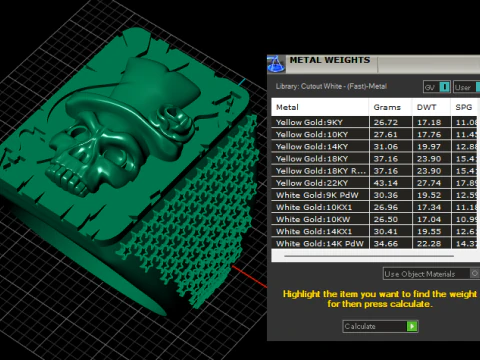Click the METAL WEIGHTS panel title
This screenshot has width=480, height=360.
click(x=330, y=60)
